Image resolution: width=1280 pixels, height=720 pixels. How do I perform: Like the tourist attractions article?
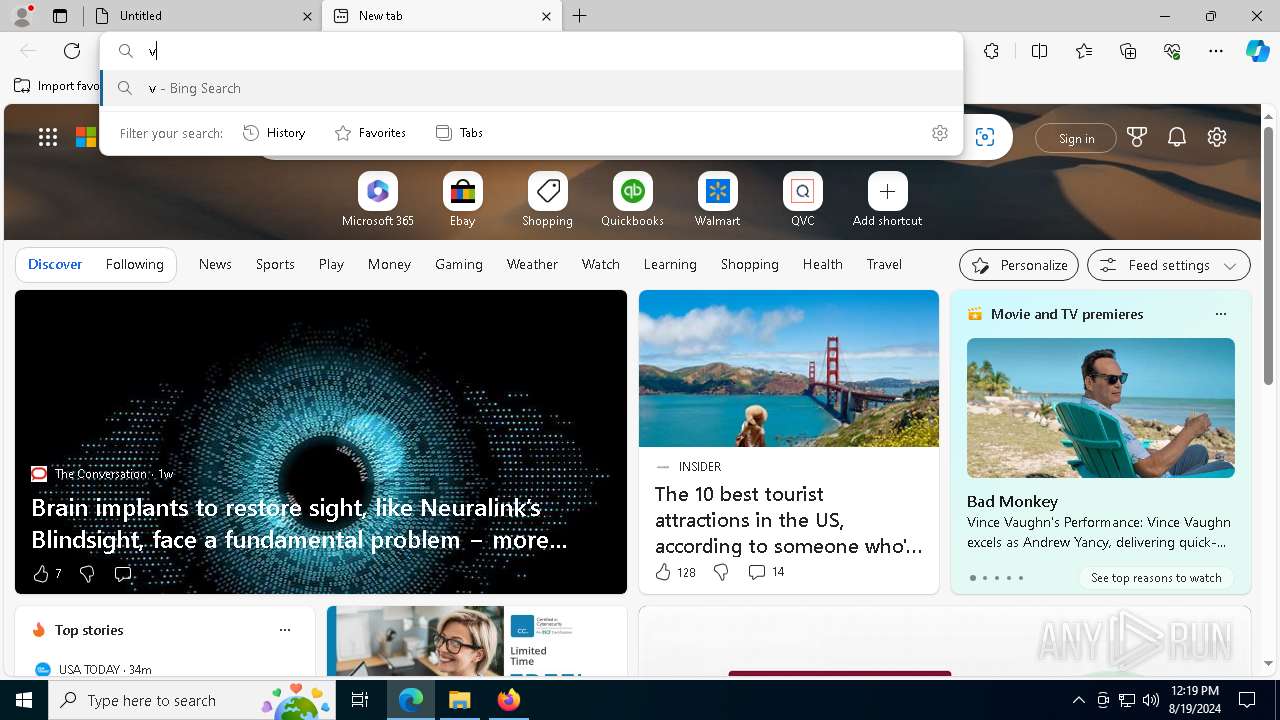click(x=663, y=572)
